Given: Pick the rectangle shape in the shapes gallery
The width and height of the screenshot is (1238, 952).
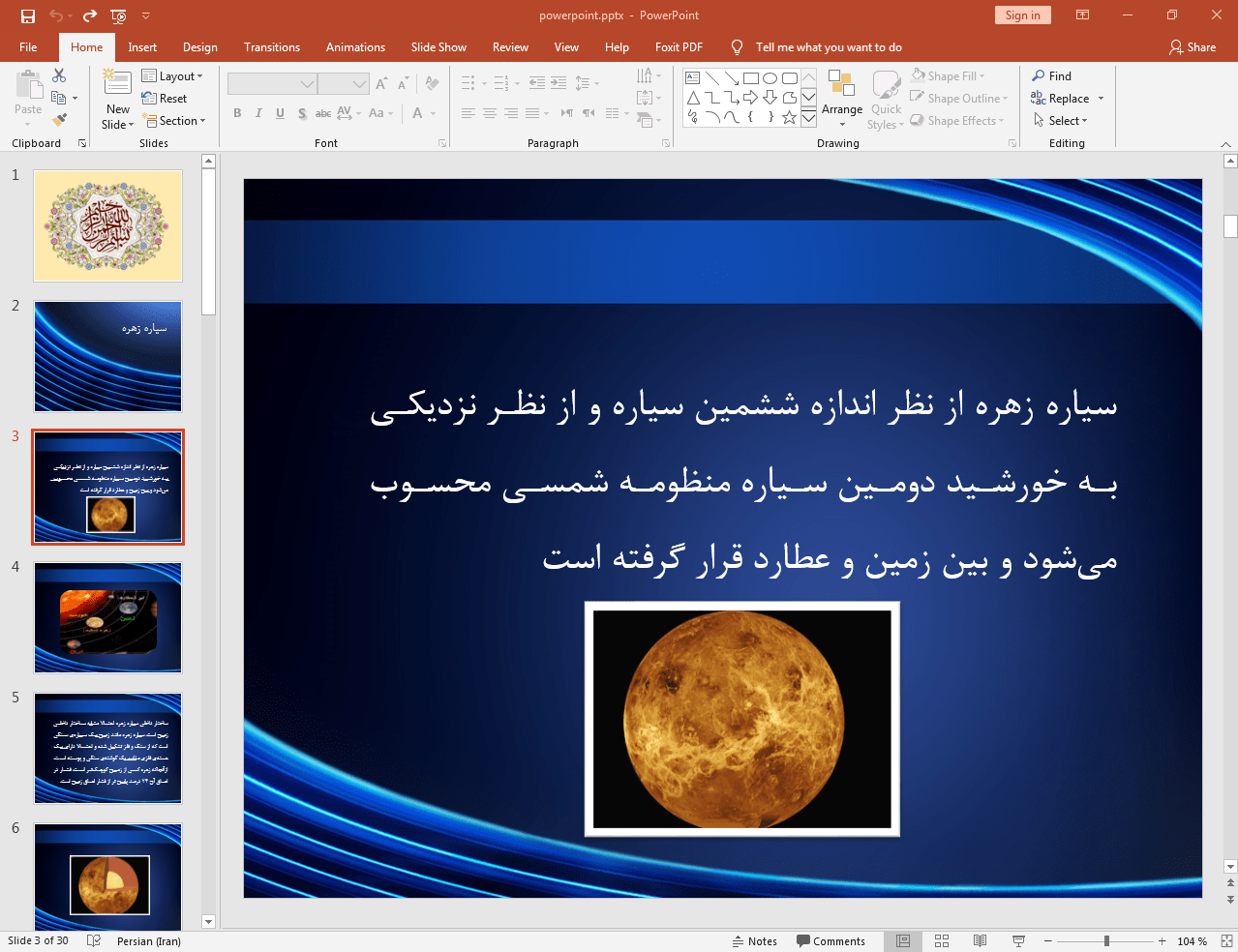Looking at the screenshot, I should 750,78.
